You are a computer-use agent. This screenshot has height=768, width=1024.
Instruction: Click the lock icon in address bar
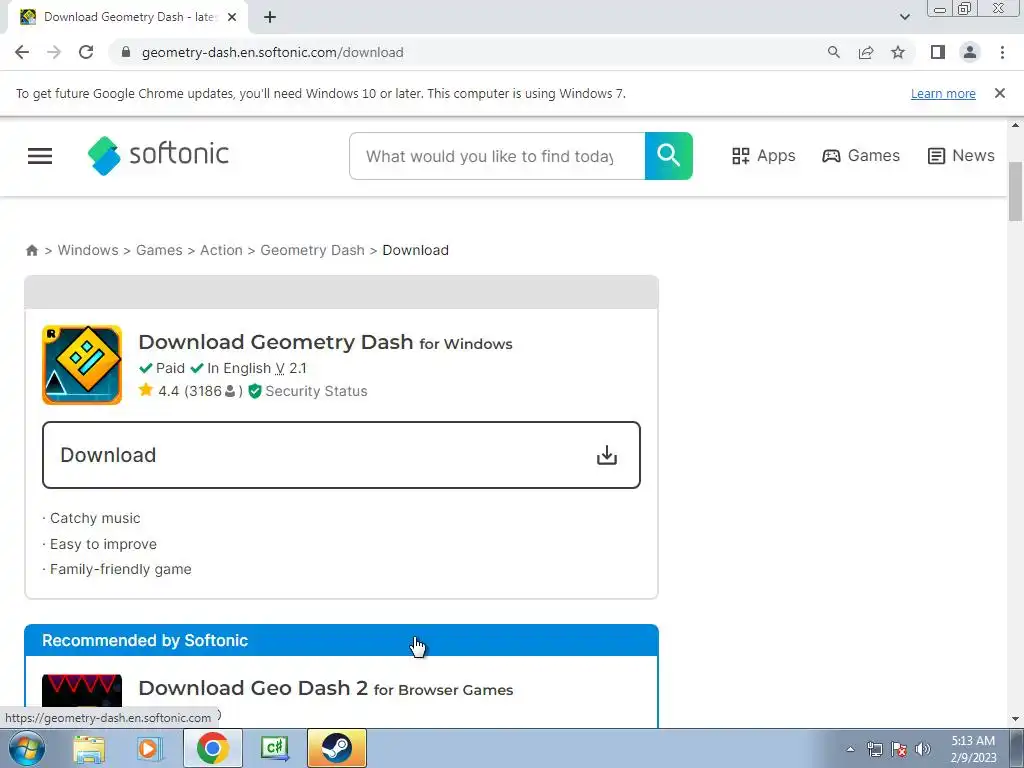tap(127, 52)
